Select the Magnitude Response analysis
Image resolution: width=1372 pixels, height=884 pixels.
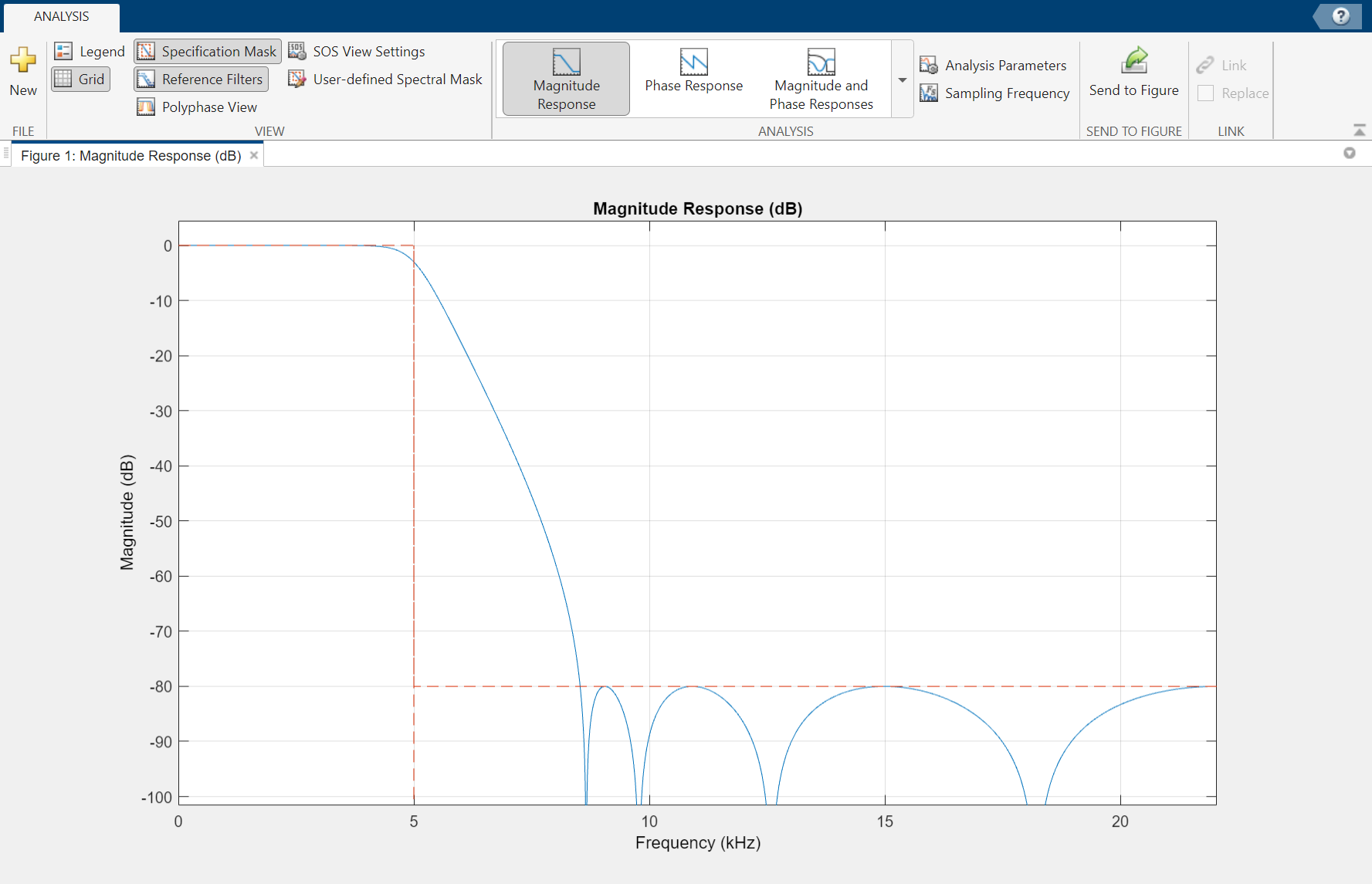pos(566,79)
